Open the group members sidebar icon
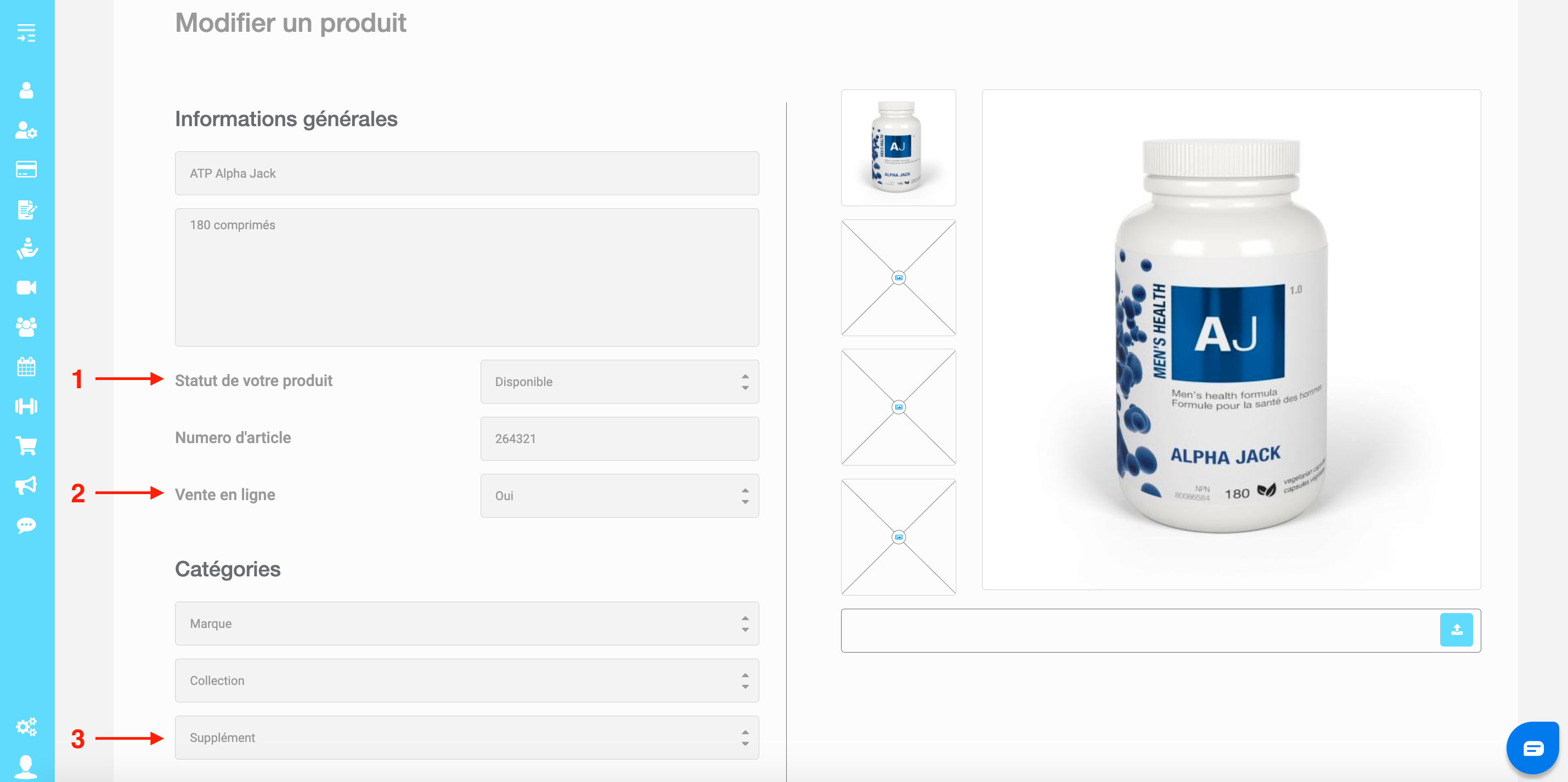The image size is (1568, 782). [x=26, y=327]
